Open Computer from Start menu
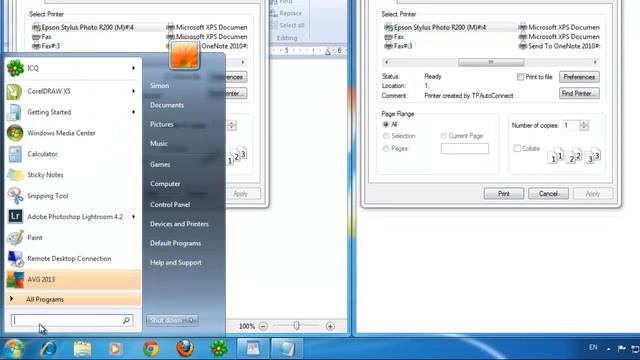The image size is (640, 360). pyautogui.click(x=165, y=184)
